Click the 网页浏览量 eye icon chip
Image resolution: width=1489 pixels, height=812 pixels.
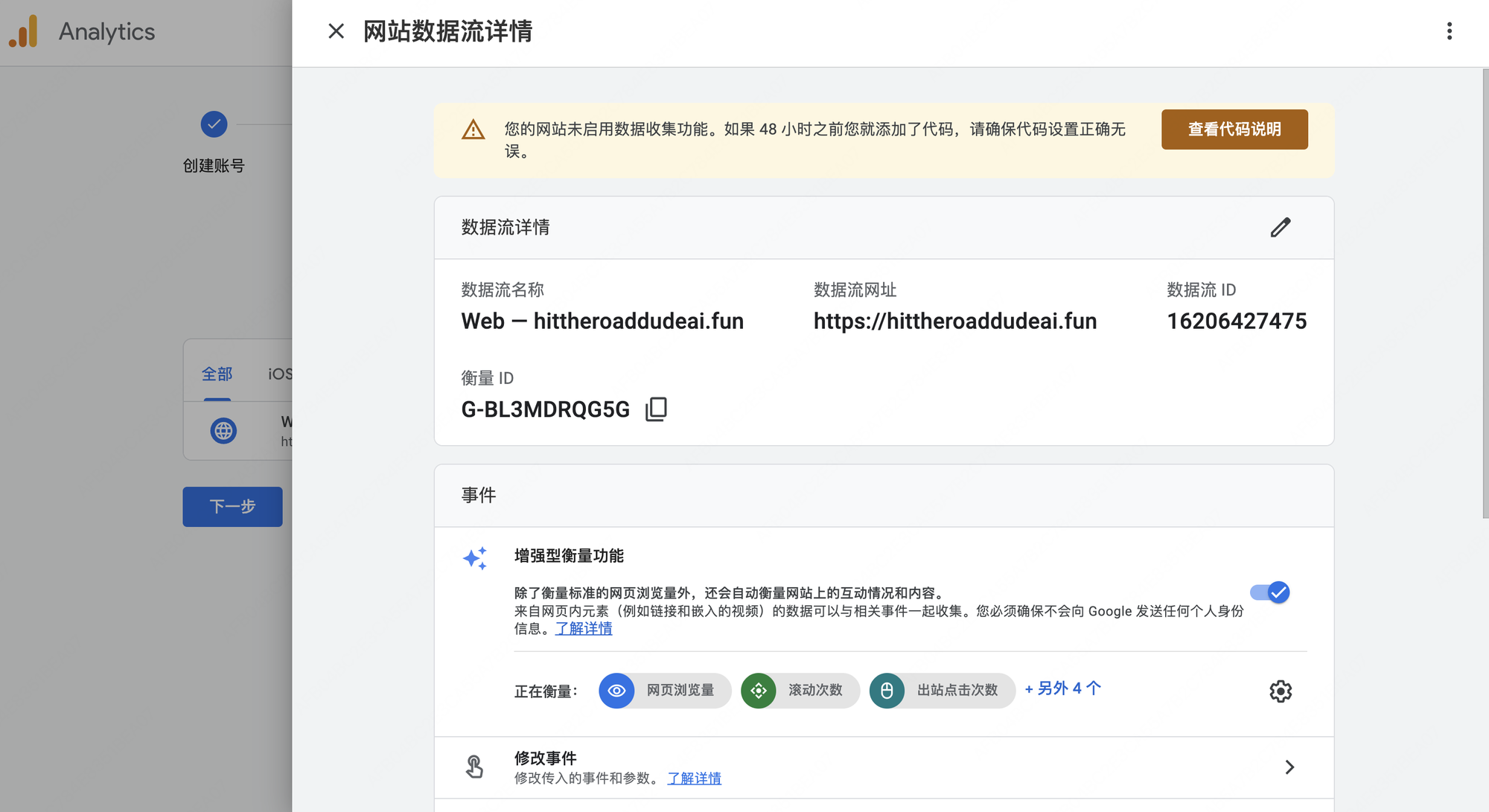[x=664, y=691]
